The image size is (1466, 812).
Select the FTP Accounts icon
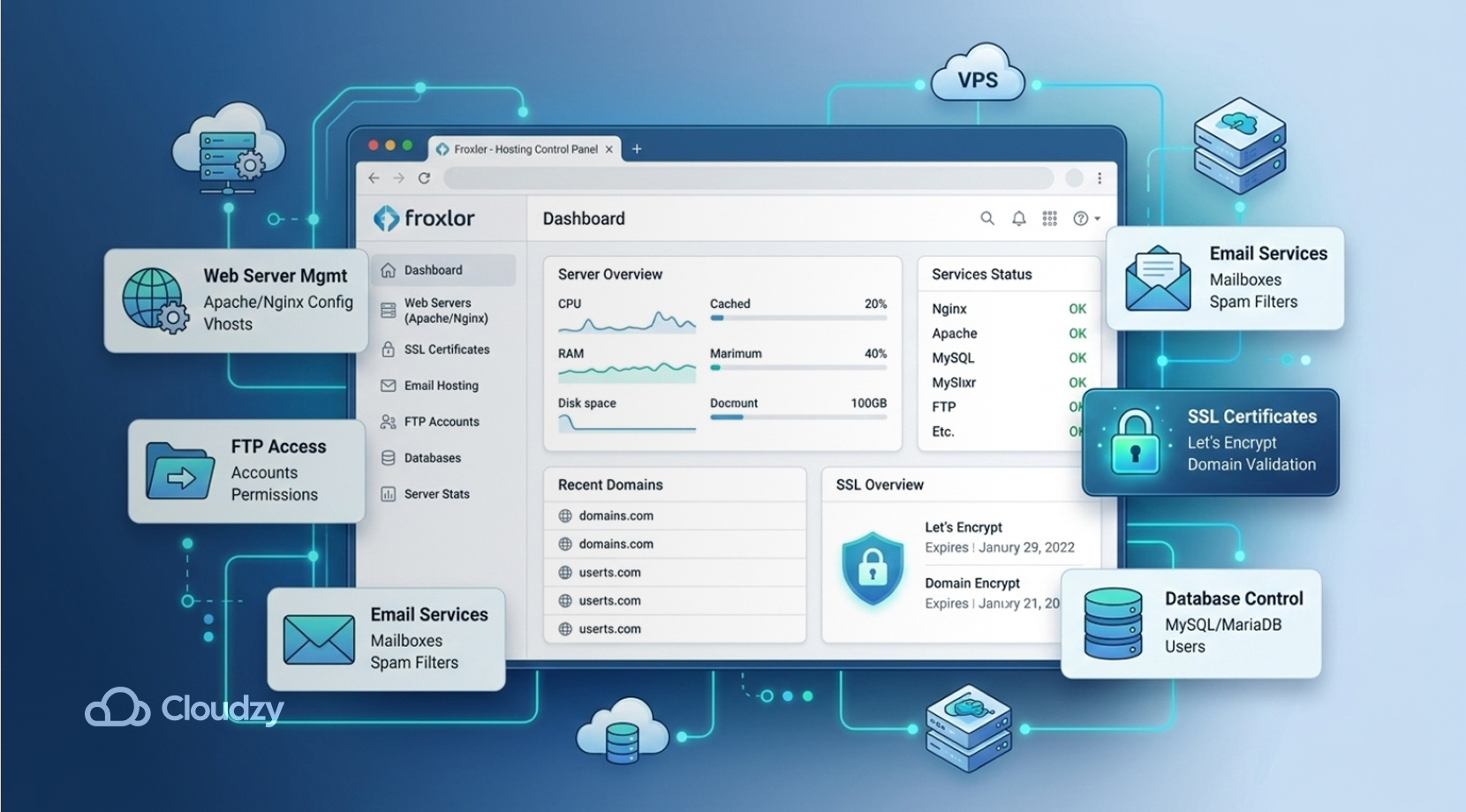[x=389, y=422]
